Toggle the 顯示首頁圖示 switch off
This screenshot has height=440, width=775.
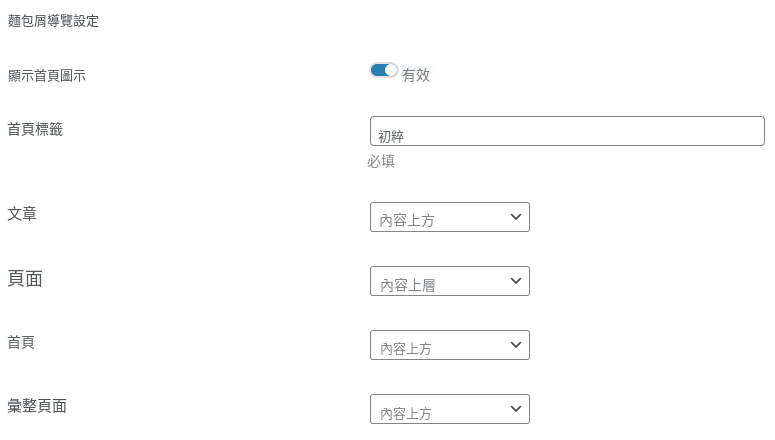384,70
